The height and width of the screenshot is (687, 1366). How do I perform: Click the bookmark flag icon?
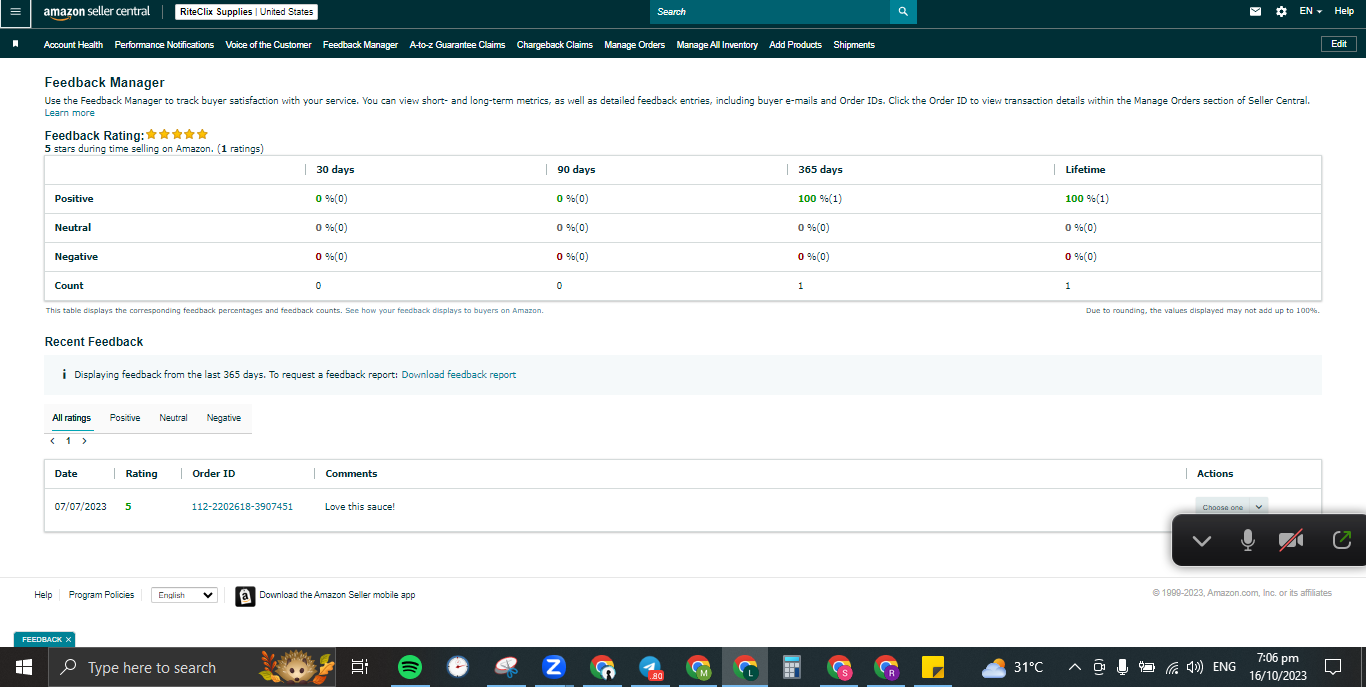(x=15, y=44)
